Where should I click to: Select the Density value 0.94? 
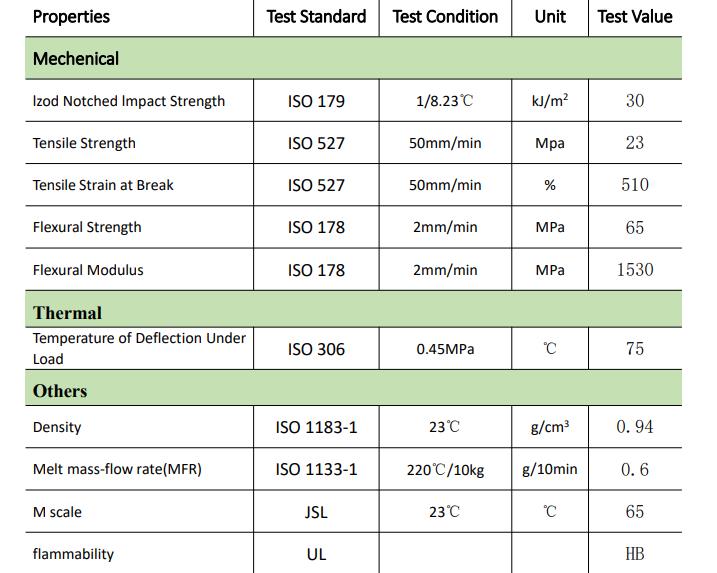tap(635, 427)
